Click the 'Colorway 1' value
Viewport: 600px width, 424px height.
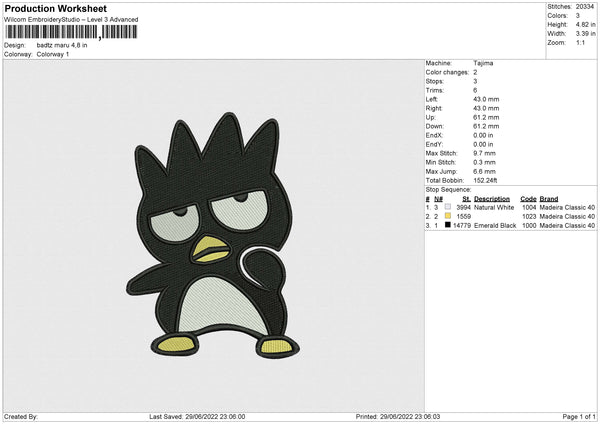[53, 54]
